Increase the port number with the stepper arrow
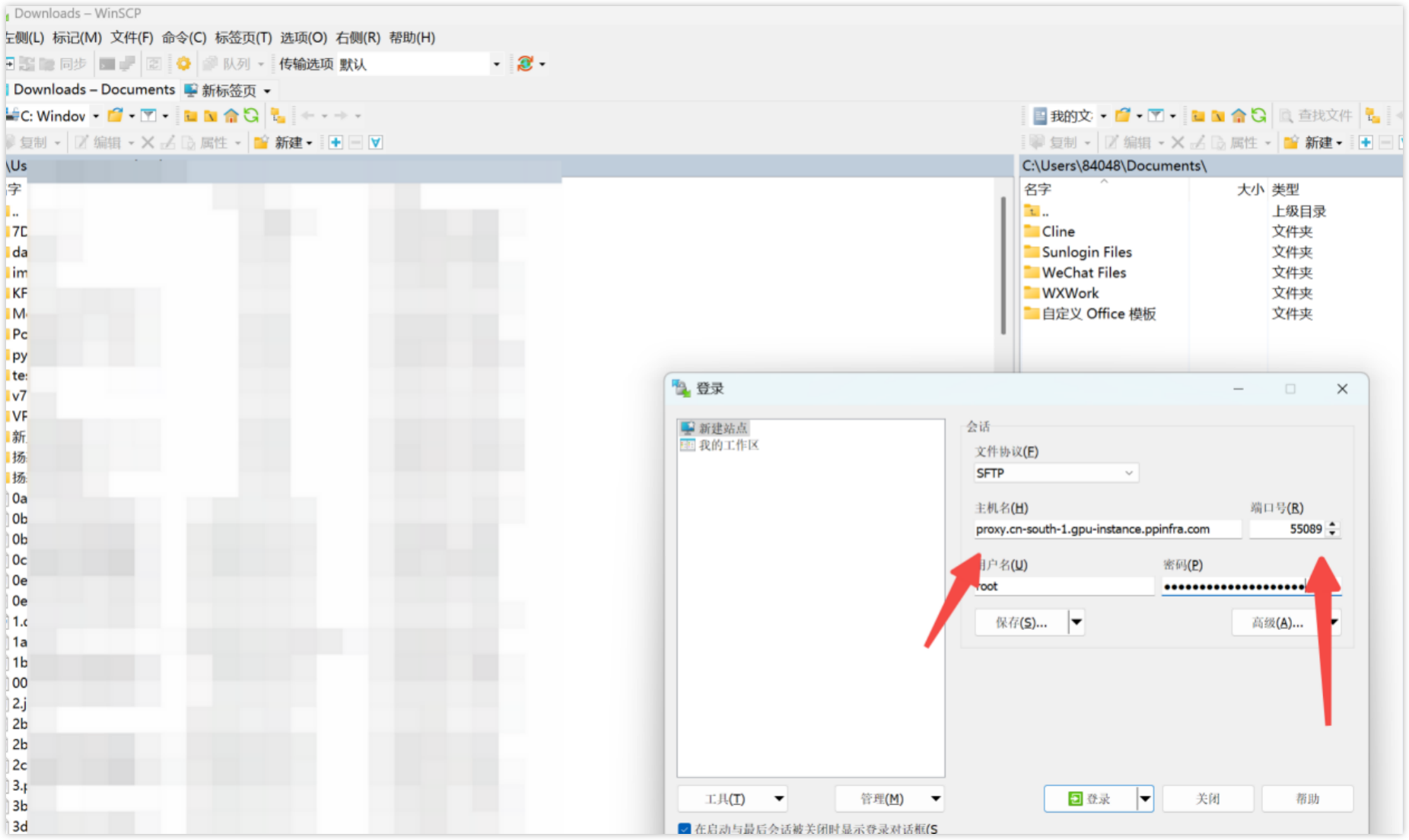The image size is (1409, 840). (1332, 525)
